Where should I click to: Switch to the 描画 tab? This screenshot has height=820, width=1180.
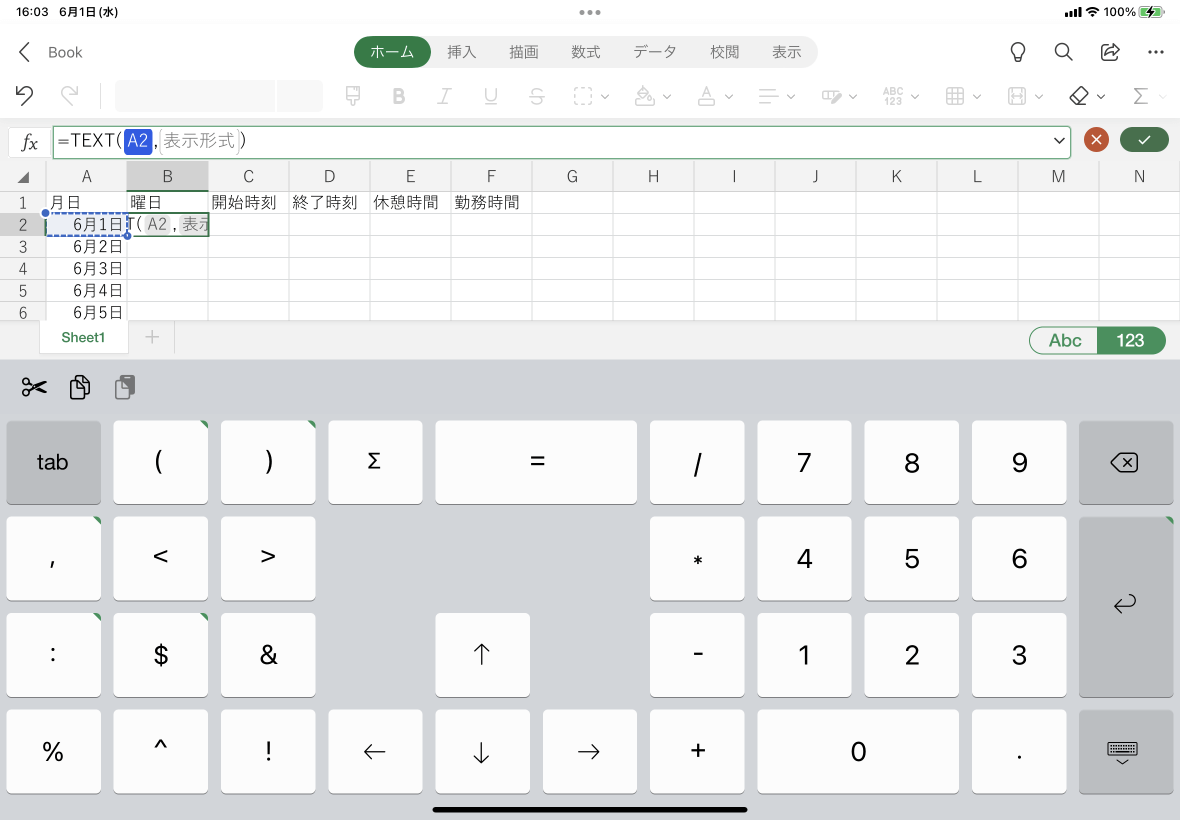click(524, 52)
